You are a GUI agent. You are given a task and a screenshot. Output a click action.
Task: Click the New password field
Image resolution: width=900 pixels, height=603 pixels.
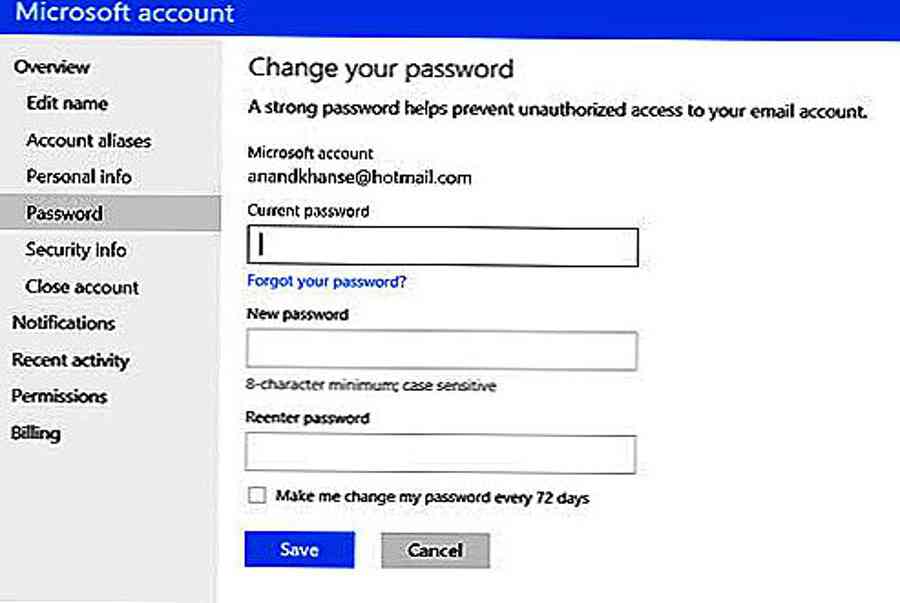coord(441,351)
